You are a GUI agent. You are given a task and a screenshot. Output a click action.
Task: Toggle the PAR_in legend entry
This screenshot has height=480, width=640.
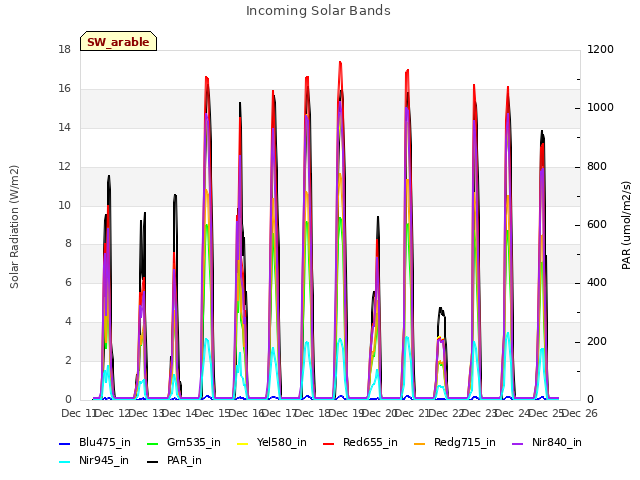click(x=174, y=460)
